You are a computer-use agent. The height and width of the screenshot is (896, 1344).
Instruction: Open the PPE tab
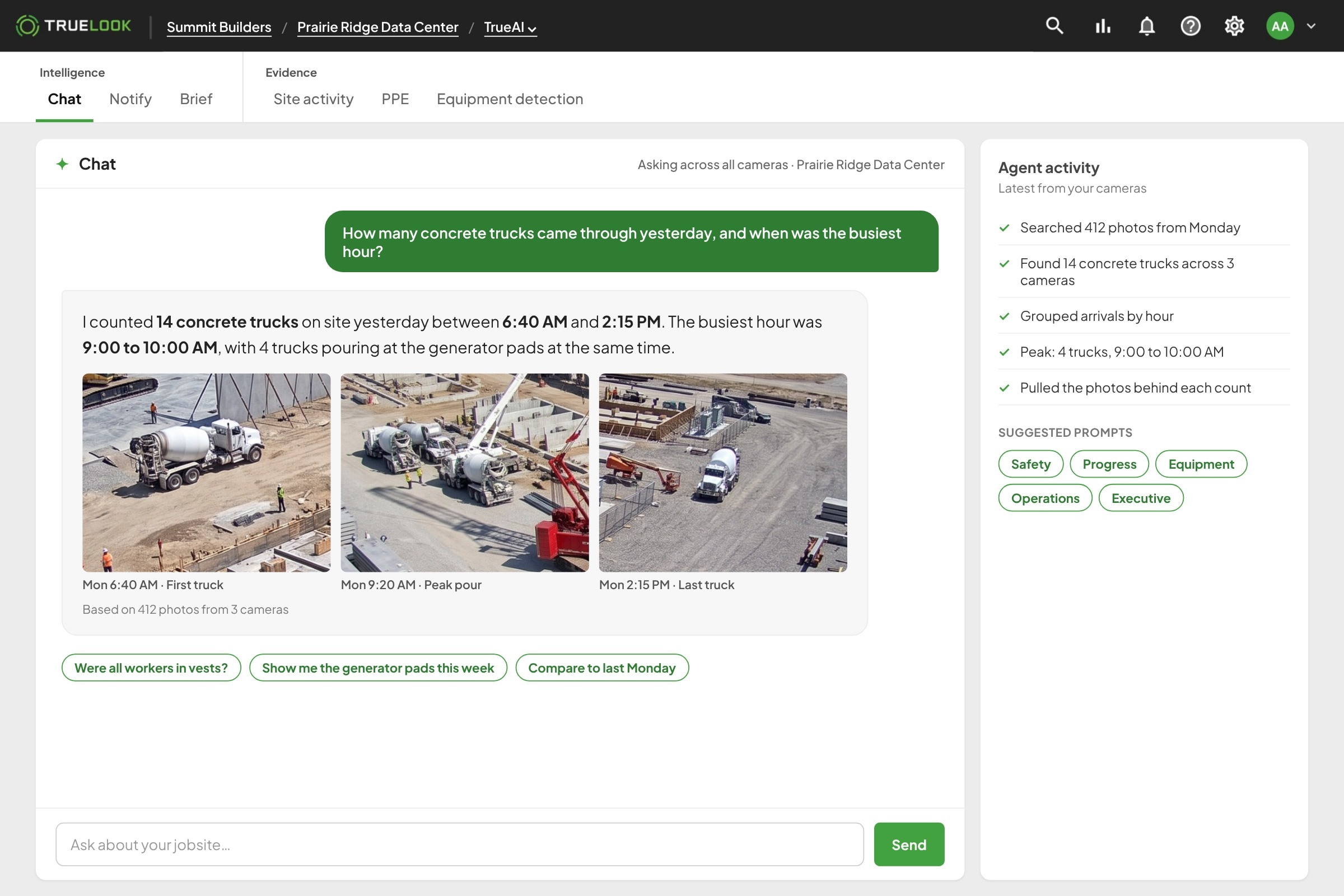click(x=395, y=99)
